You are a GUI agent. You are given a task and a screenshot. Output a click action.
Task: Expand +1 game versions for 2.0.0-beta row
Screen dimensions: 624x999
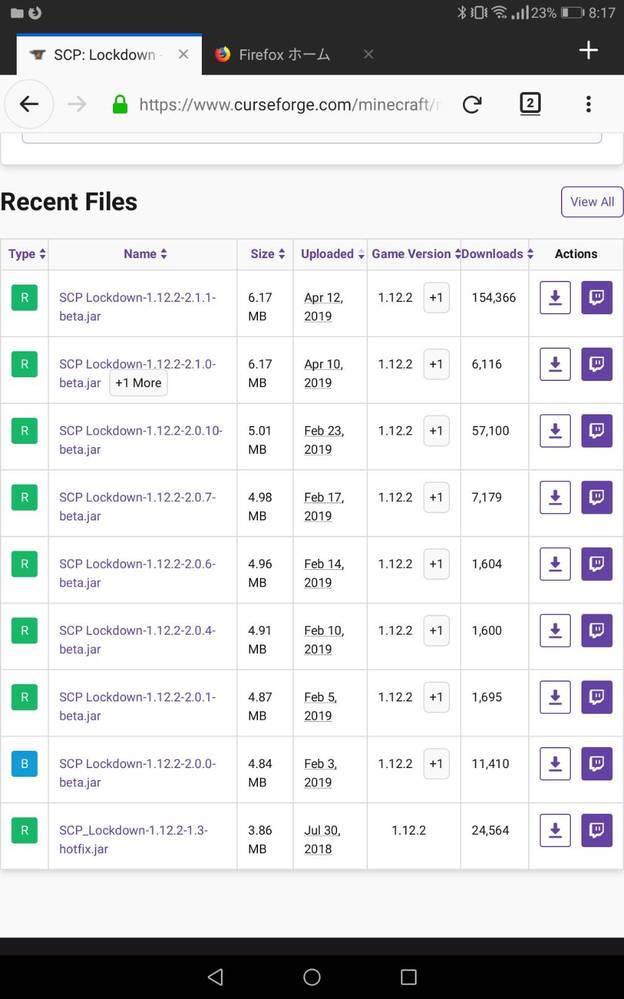[x=436, y=764]
